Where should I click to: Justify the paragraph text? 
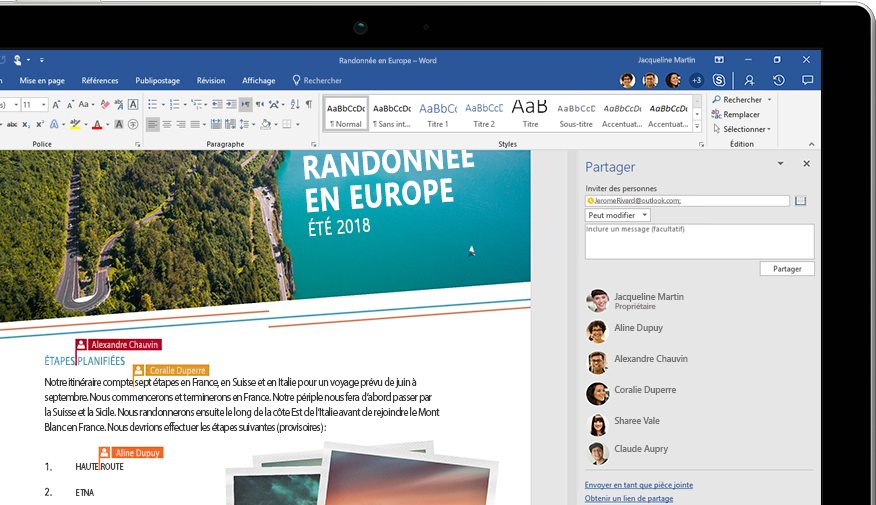point(194,124)
